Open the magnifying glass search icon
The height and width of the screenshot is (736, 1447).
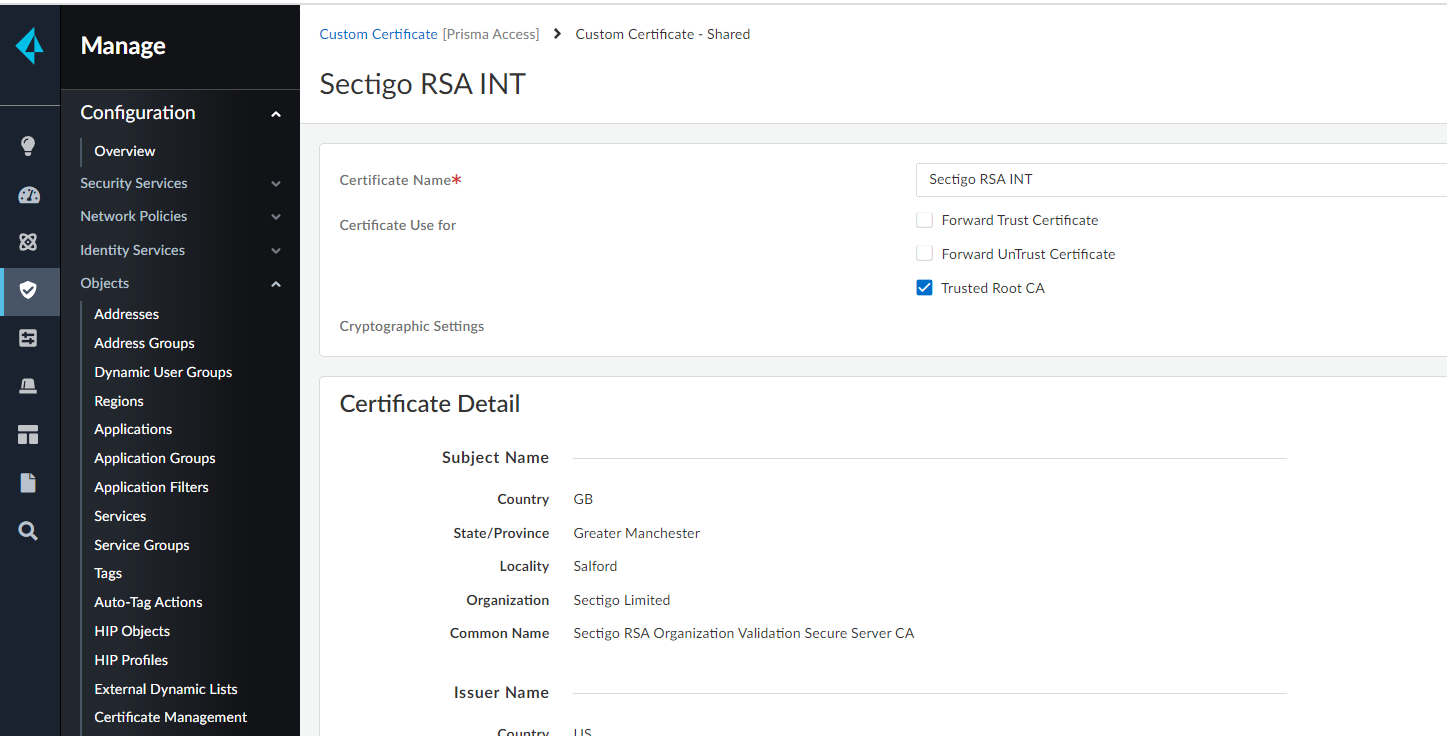28,531
